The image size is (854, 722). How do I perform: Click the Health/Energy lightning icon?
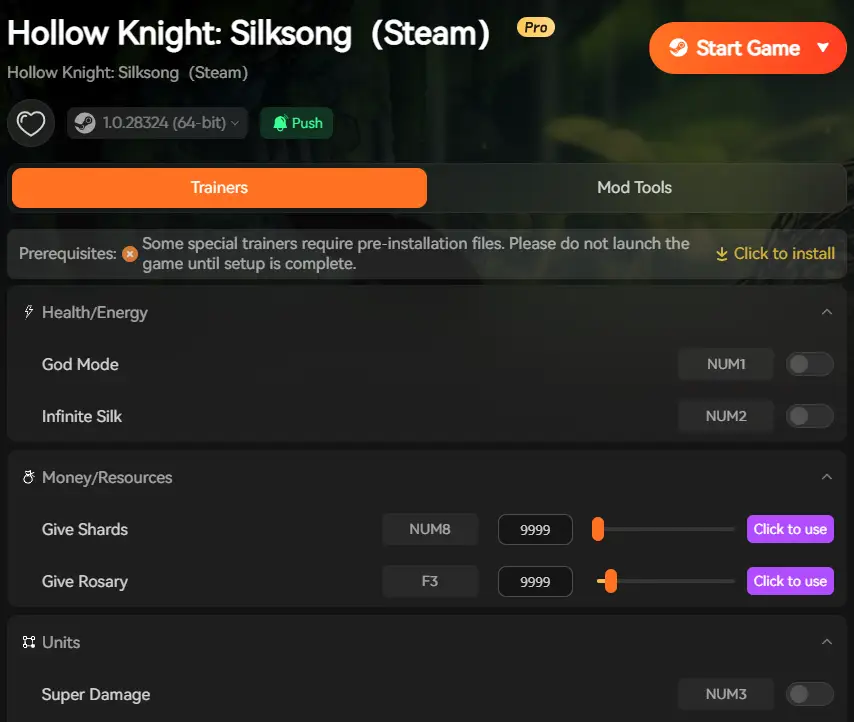click(x=28, y=312)
